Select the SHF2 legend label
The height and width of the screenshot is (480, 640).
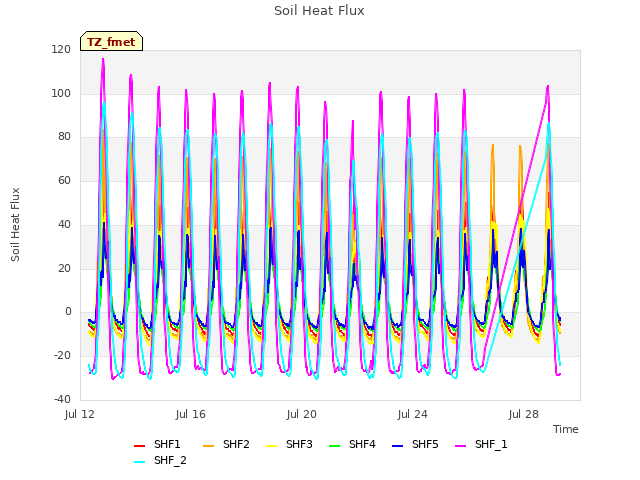click(236, 444)
